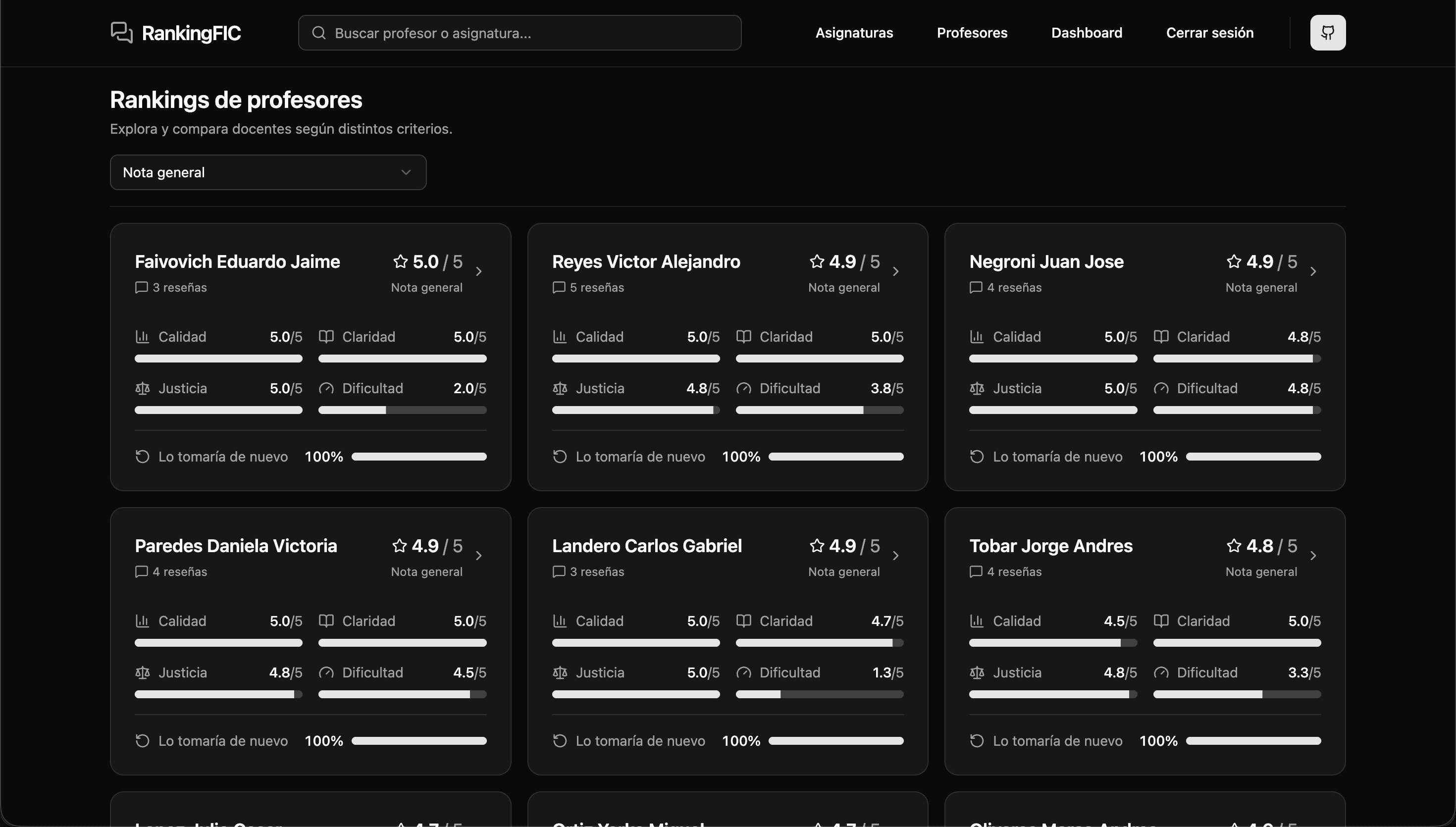This screenshot has width=1456, height=827.
Task: Click Negroni's Lo tomaría de nuevo 100% bar
Action: pos(1253,457)
